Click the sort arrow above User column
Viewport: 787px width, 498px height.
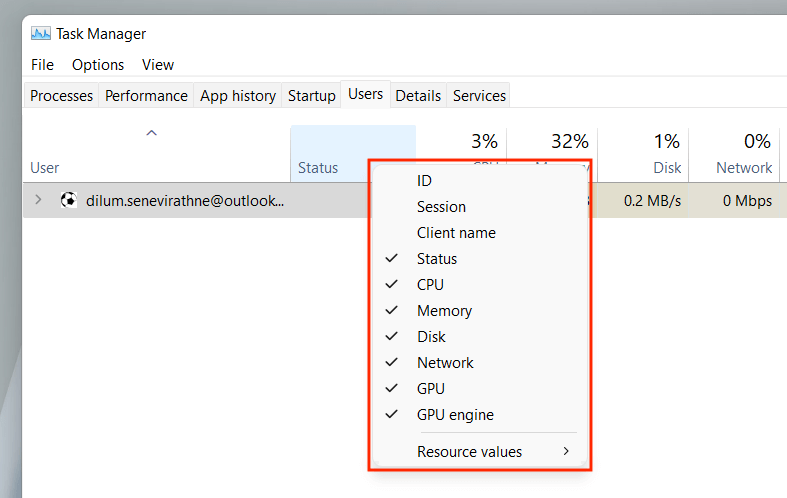coord(152,133)
